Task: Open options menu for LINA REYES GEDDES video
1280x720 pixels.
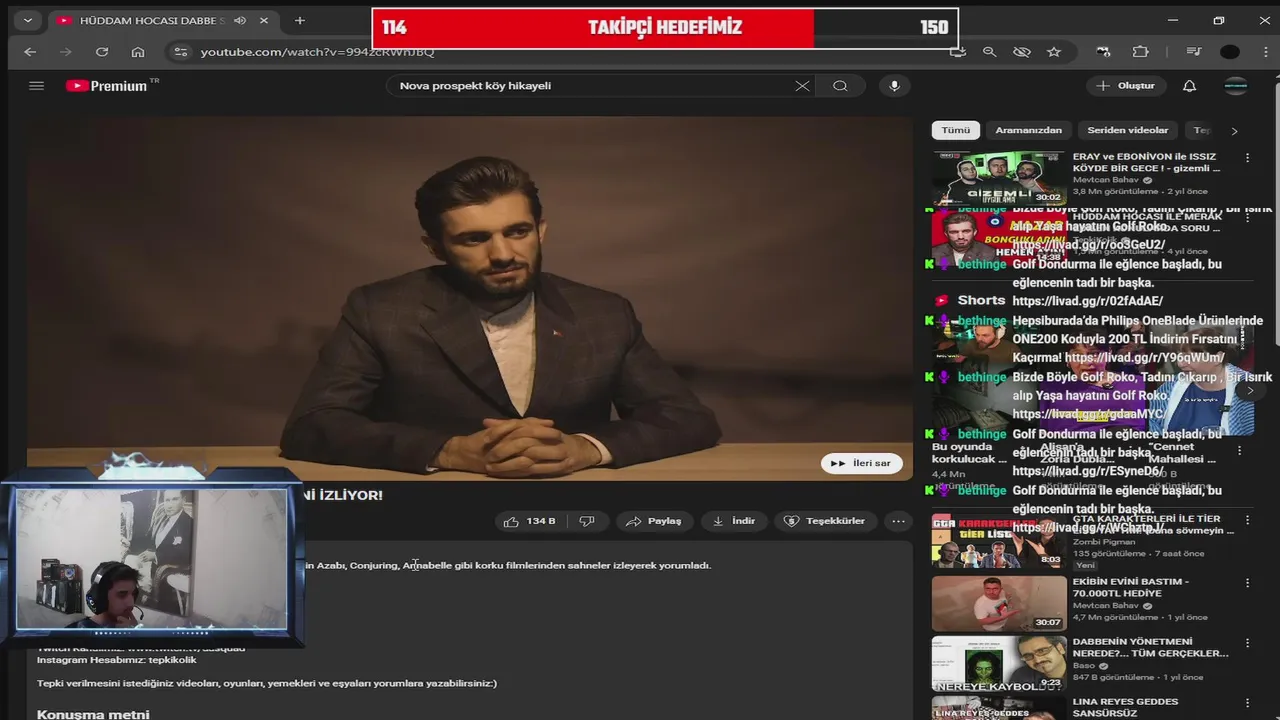Action: [x=1247, y=703]
